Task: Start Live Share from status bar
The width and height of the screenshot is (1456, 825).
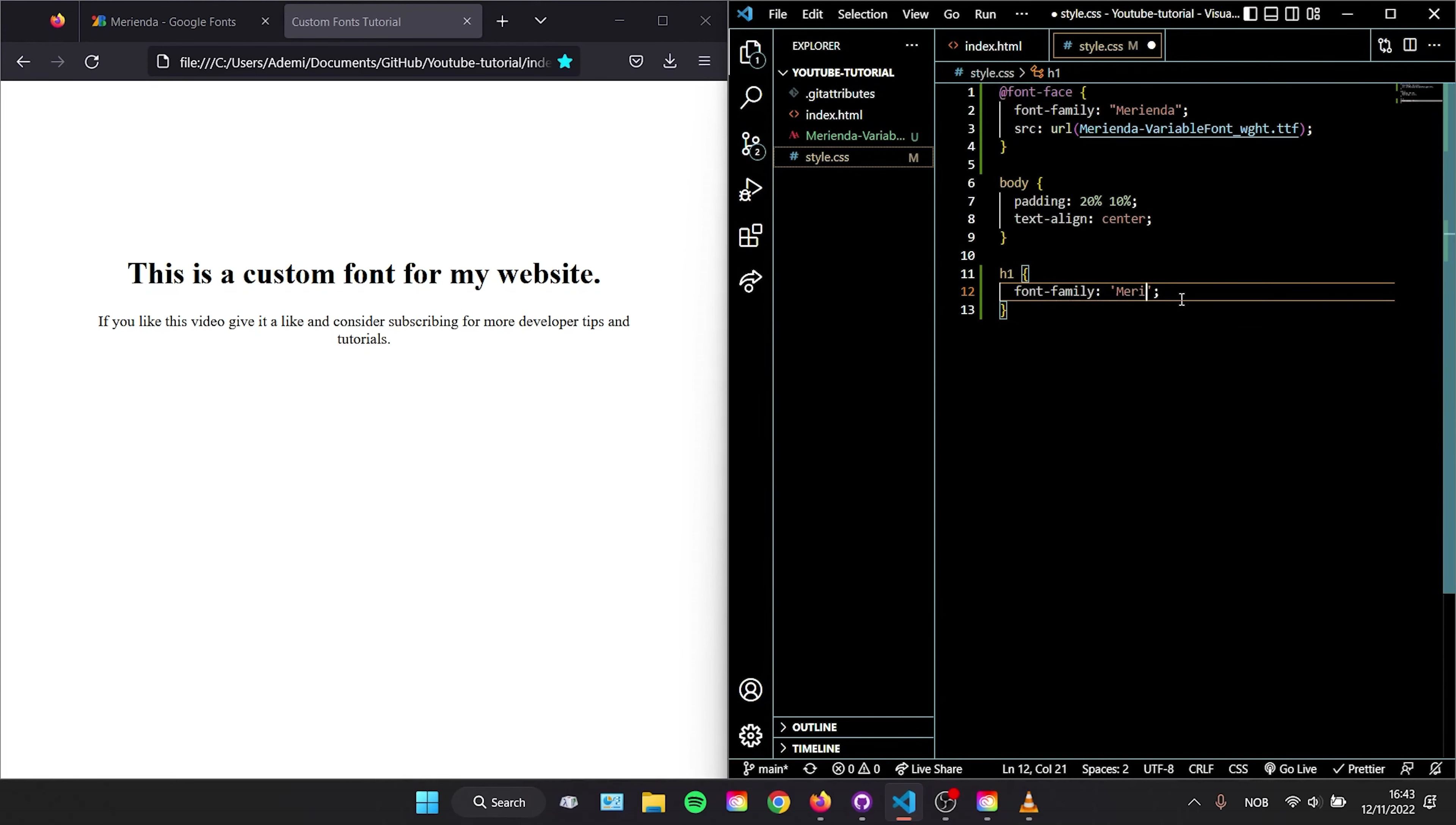Action: 929,769
